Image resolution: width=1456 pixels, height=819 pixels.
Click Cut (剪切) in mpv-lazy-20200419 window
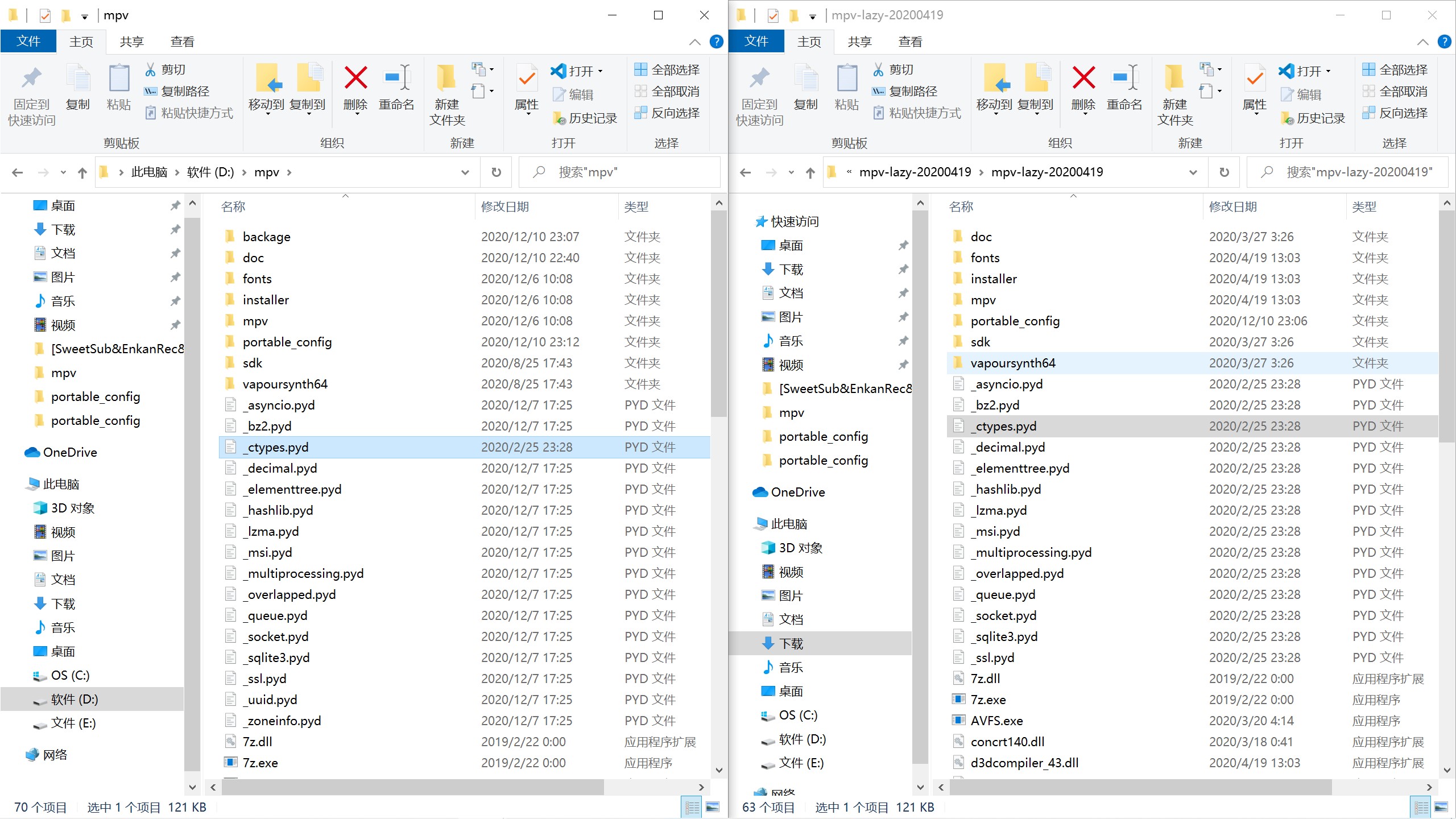point(894,69)
